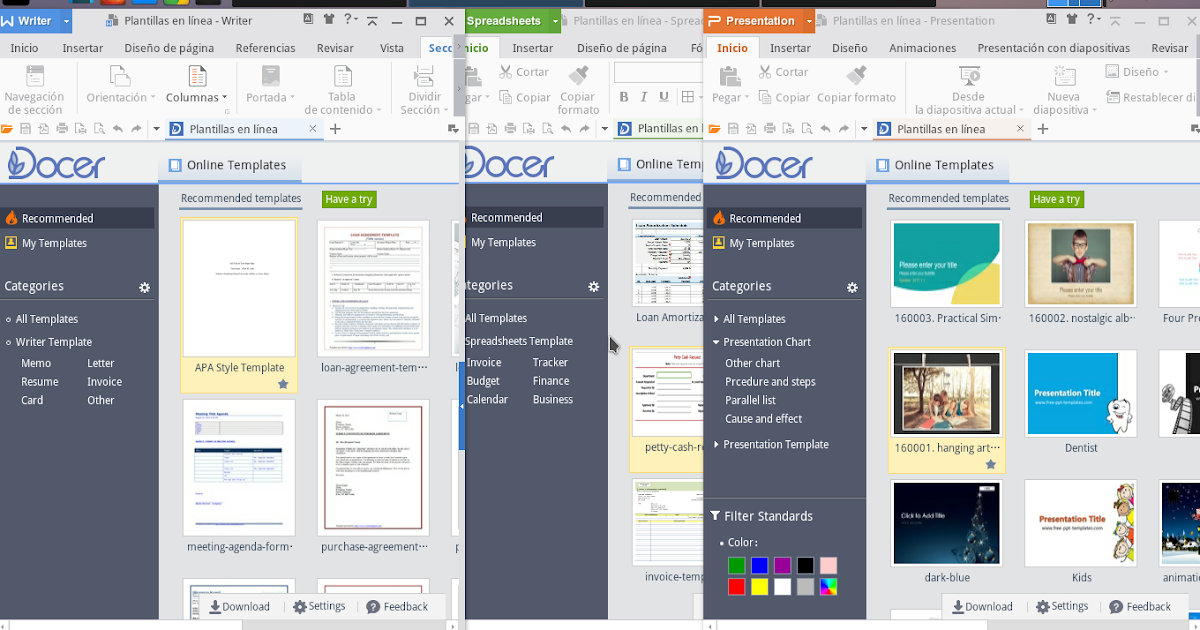Open Diseño layout dropdown in Presentation ribbon
The image size is (1200, 630).
point(1138,72)
